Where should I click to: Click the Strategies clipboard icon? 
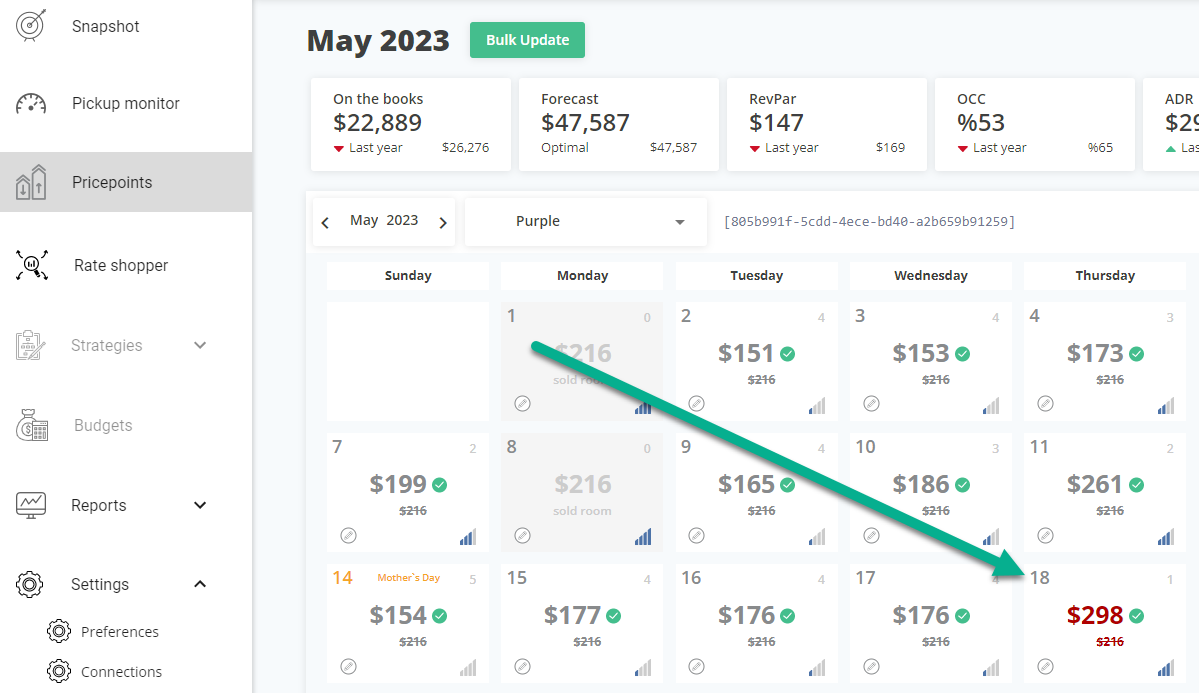point(31,345)
